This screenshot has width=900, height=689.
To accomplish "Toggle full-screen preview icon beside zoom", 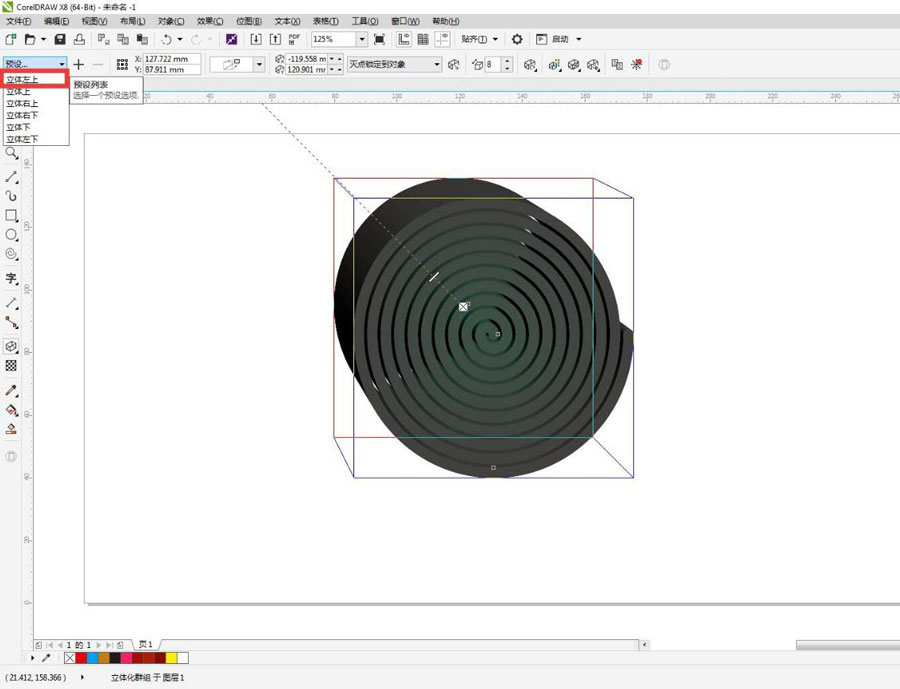I will [379, 39].
